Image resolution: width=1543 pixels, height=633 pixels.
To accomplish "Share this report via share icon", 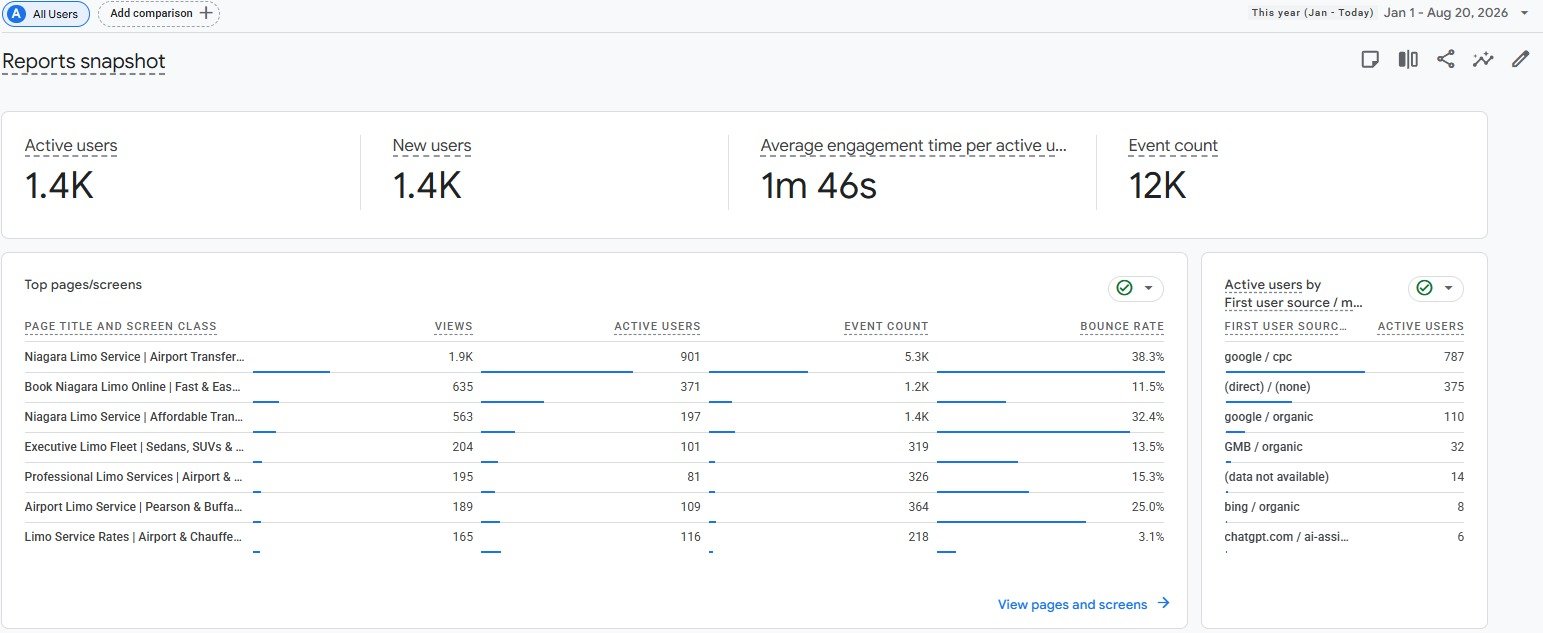I will [1446, 60].
